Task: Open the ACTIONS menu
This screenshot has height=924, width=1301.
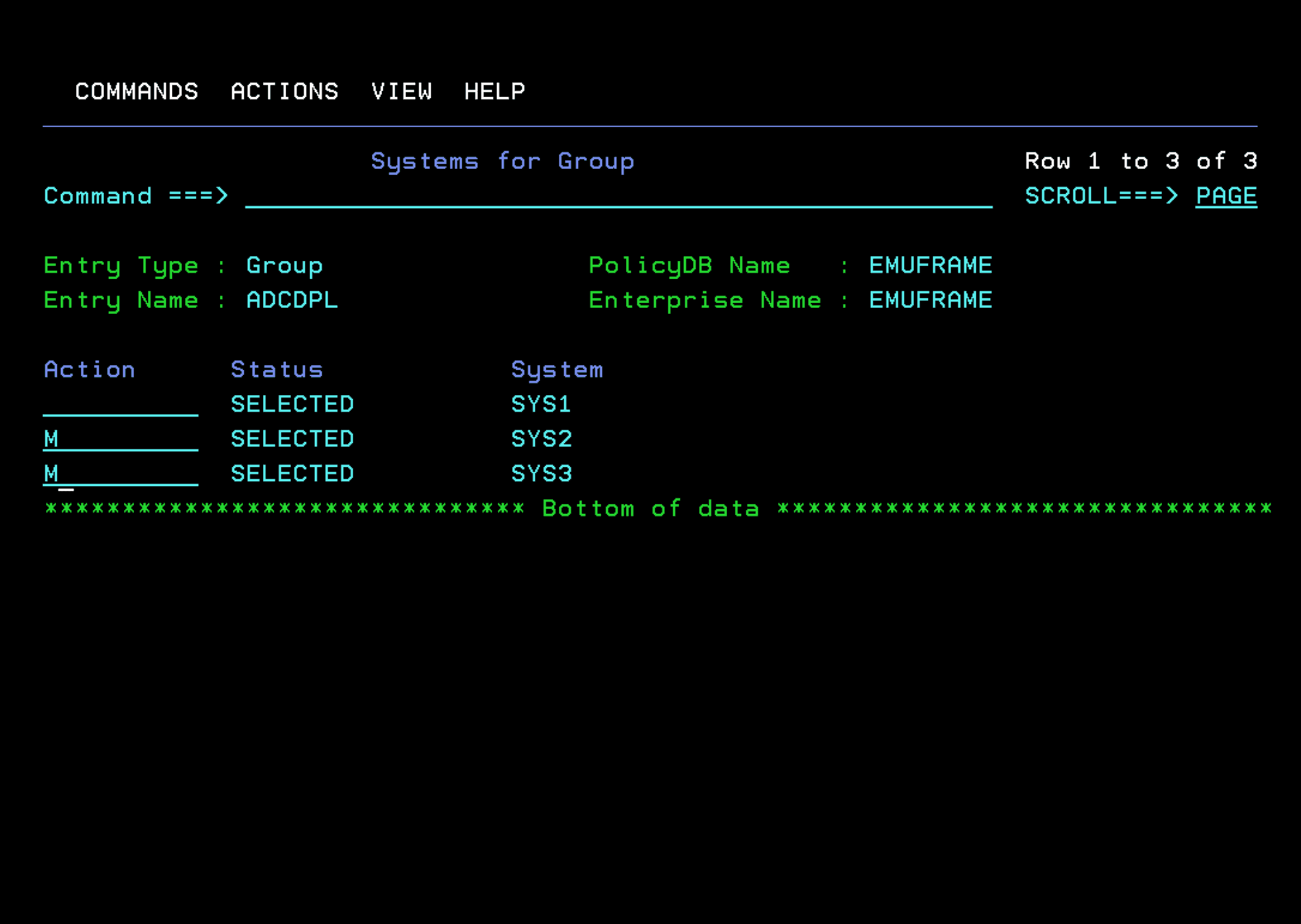Action: (285, 91)
